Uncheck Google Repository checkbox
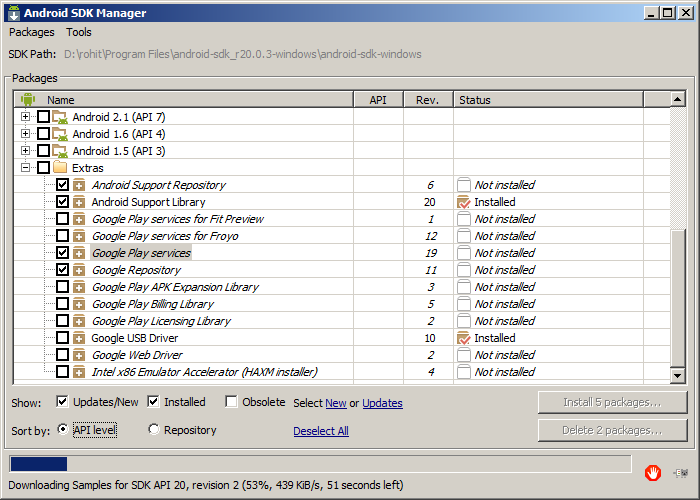Viewport: 700px width, 500px height. (x=62, y=269)
